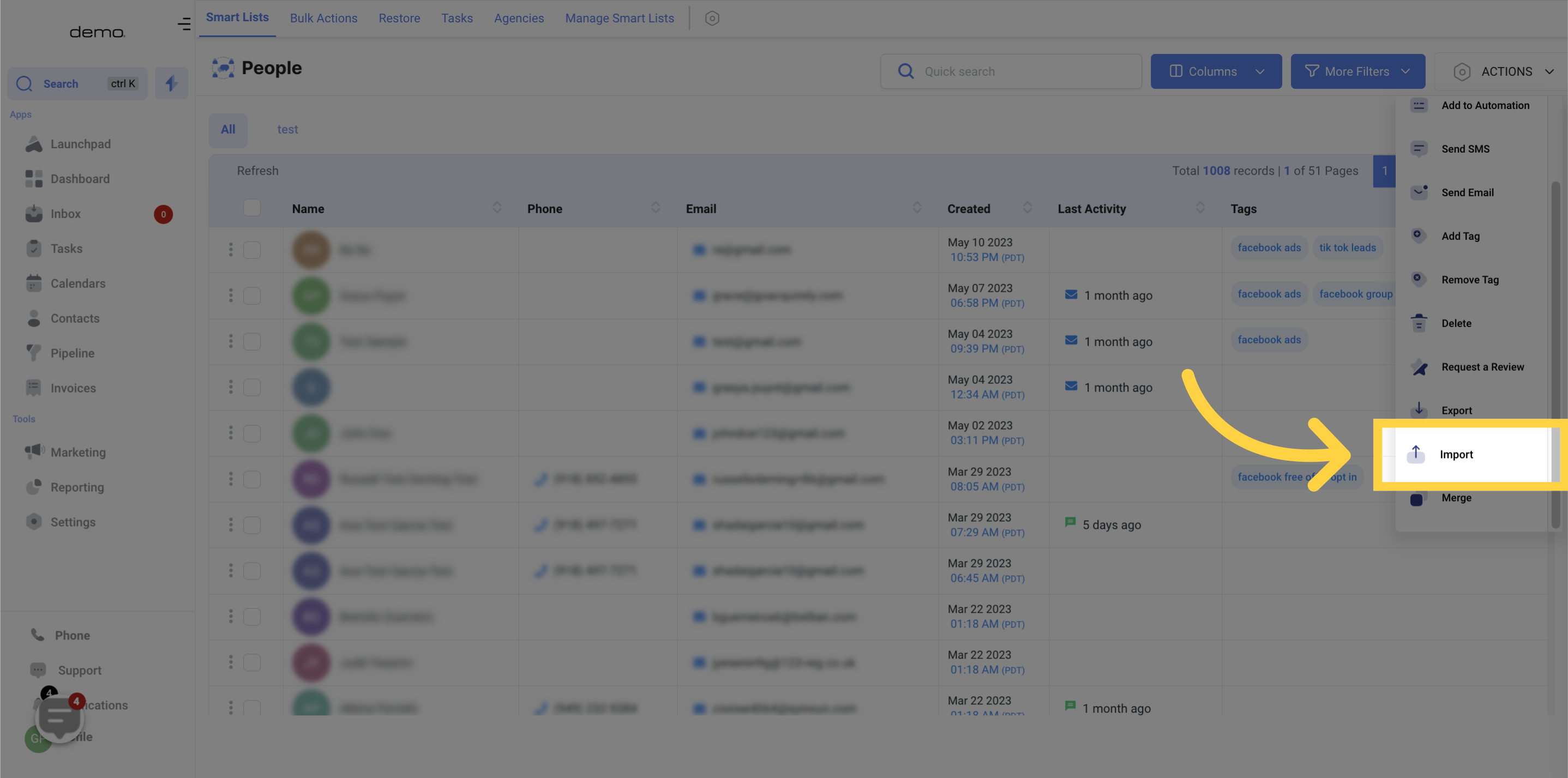
Task: Select the contact row created May 04 2023 09:39 PM
Action: click(252, 342)
